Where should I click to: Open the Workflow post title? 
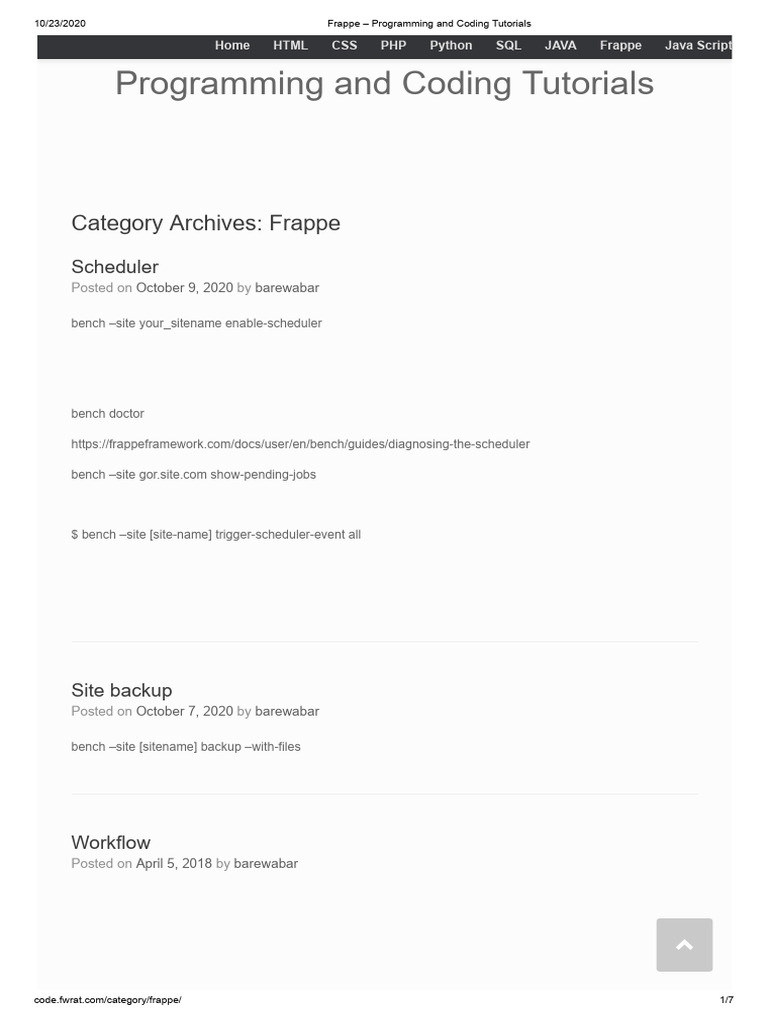[x=111, y=842]
